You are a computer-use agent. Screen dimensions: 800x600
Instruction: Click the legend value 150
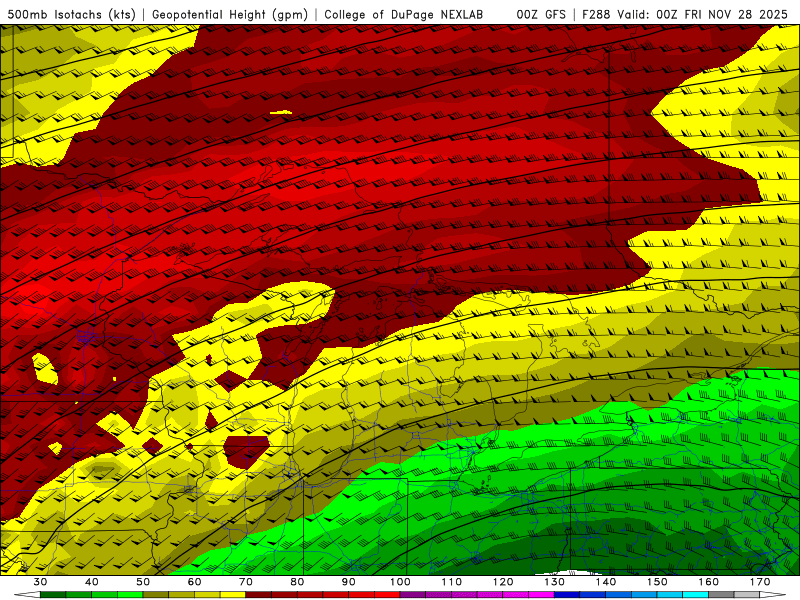(657, 582)
